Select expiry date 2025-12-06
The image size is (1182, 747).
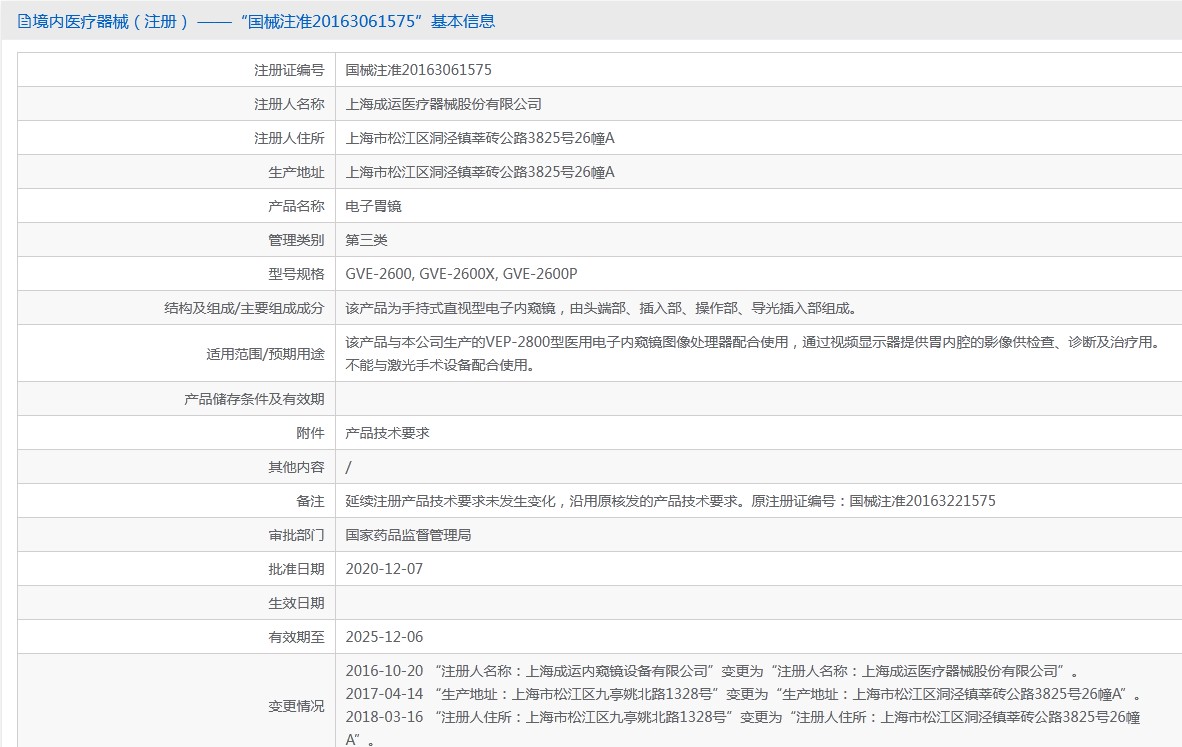(x=384, y=636)
